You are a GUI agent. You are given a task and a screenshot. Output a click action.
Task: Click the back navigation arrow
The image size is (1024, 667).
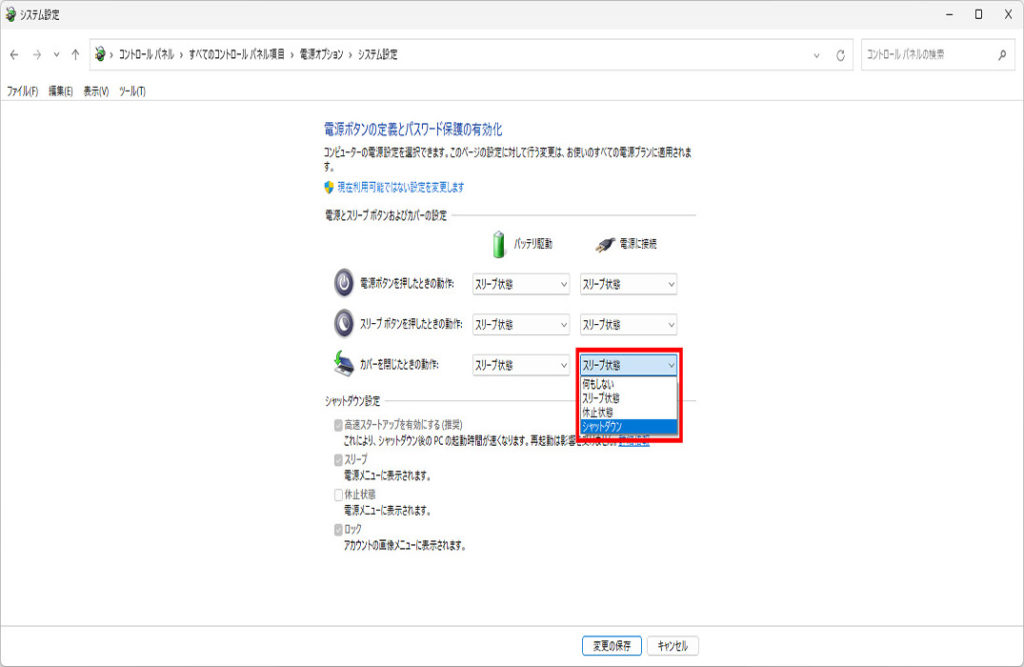14,55
